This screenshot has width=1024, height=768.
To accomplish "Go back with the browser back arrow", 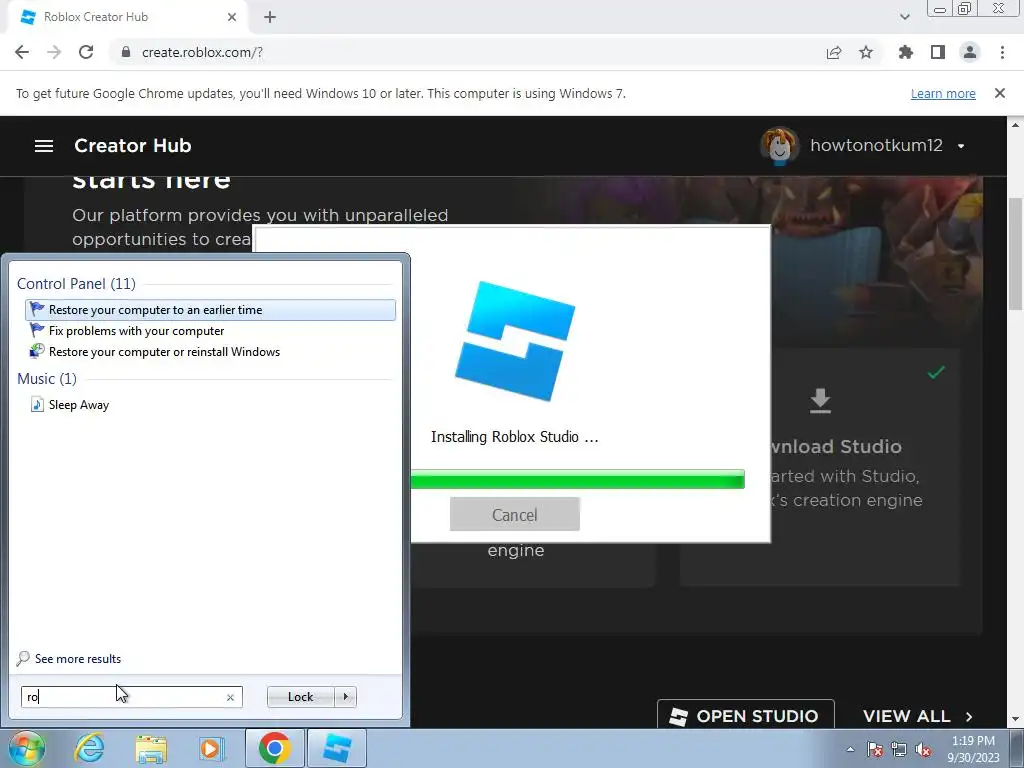I will [22, 52].
